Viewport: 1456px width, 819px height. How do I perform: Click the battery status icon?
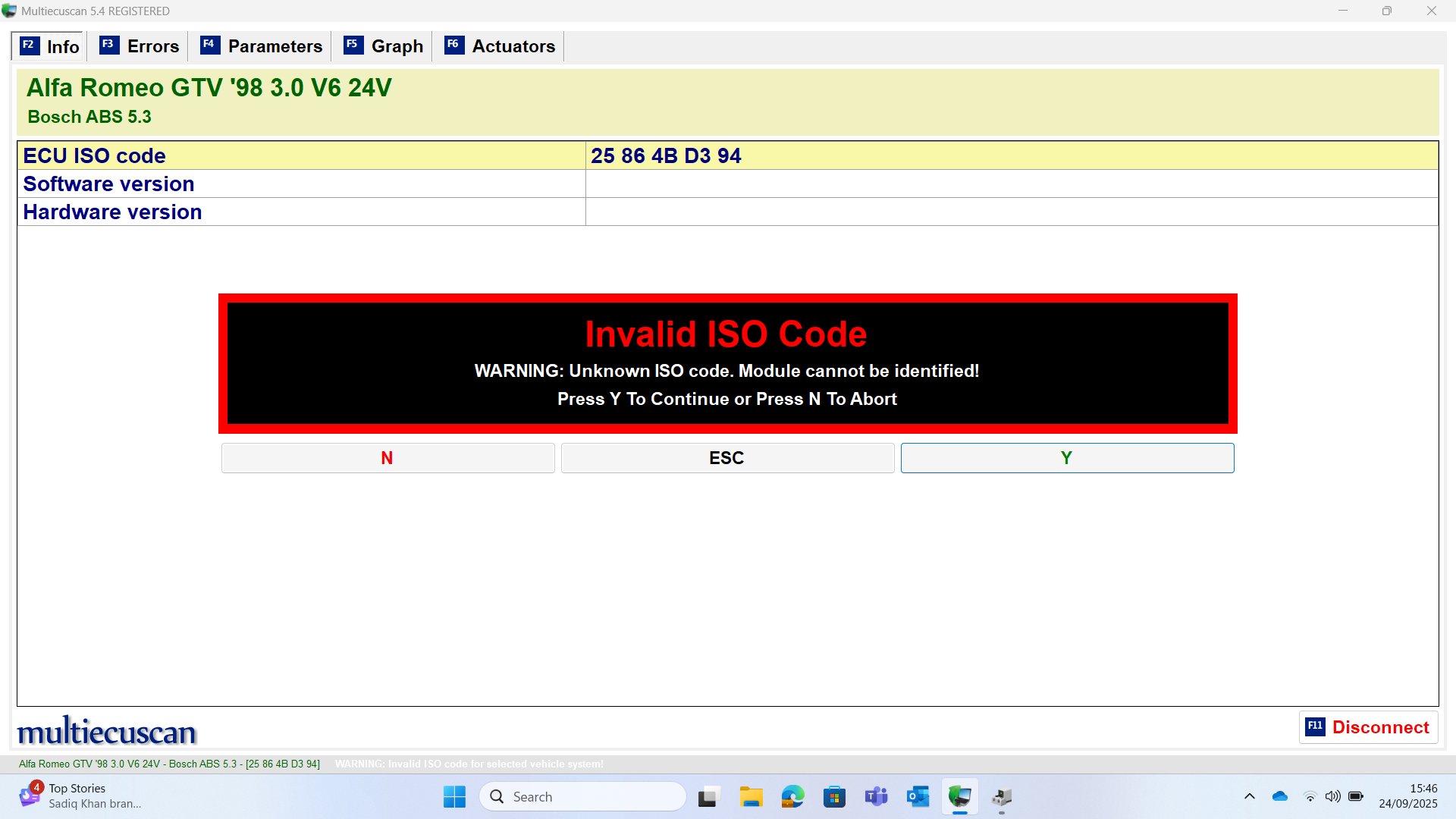pyautogui.click(x=1357, y=796)
